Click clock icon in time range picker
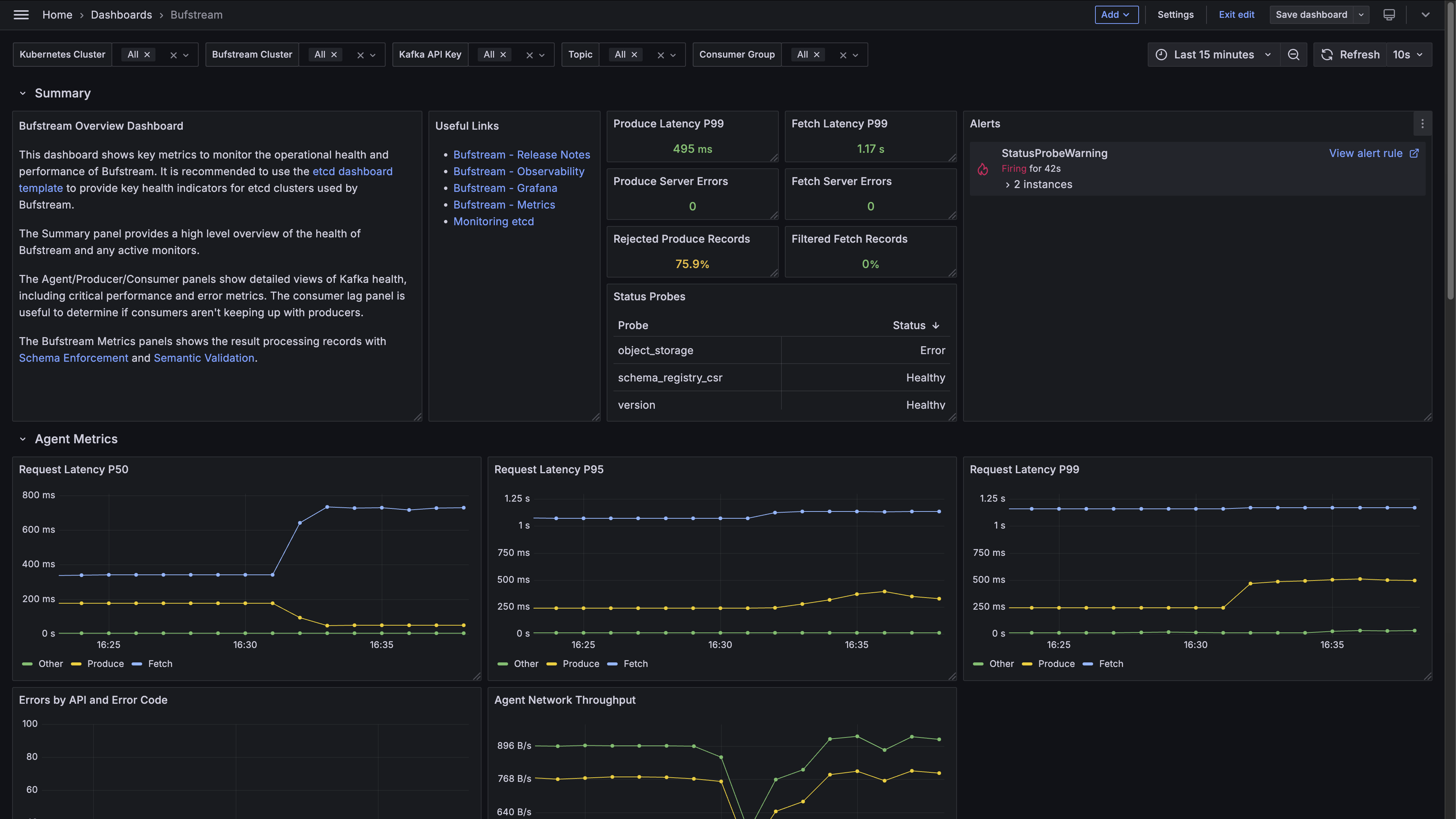This screenshot has height=819, width=1456. coord(1161,54)
